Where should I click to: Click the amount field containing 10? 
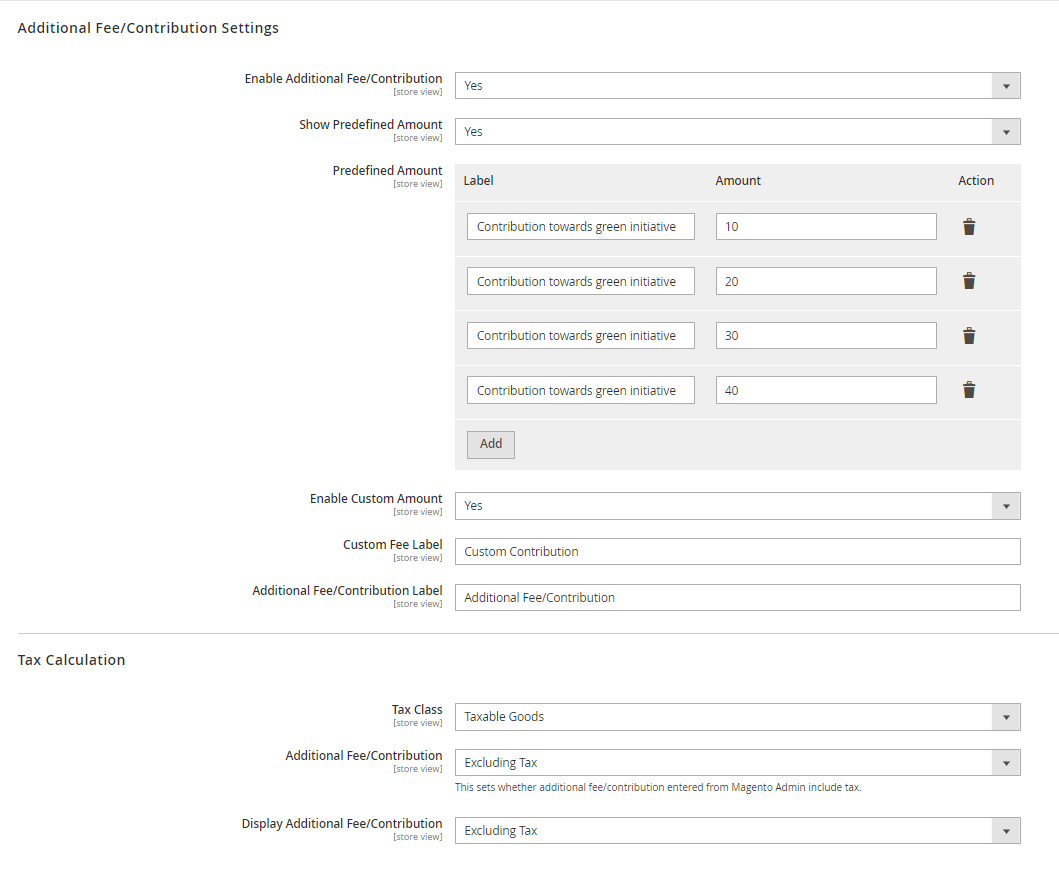825,227
